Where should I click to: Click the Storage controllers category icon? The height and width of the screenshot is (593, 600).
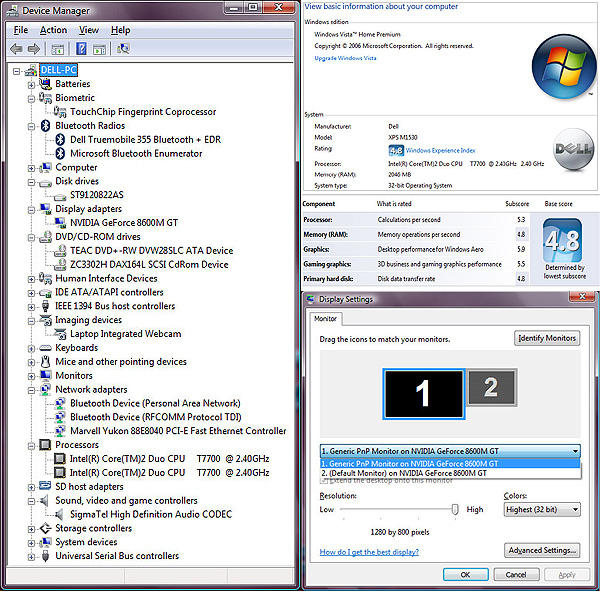pyautogui.click(x=46, y=528)
